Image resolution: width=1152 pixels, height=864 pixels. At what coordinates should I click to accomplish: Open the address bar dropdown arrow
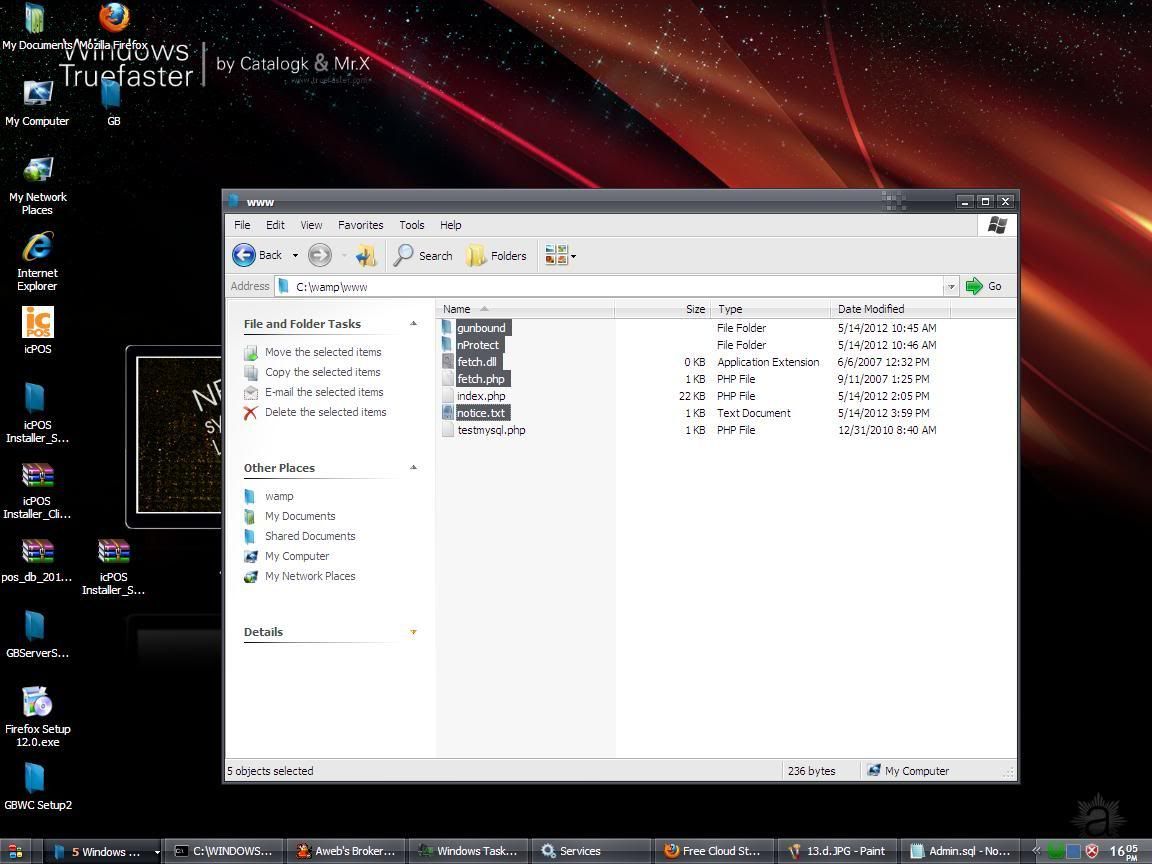pos(950,286)
